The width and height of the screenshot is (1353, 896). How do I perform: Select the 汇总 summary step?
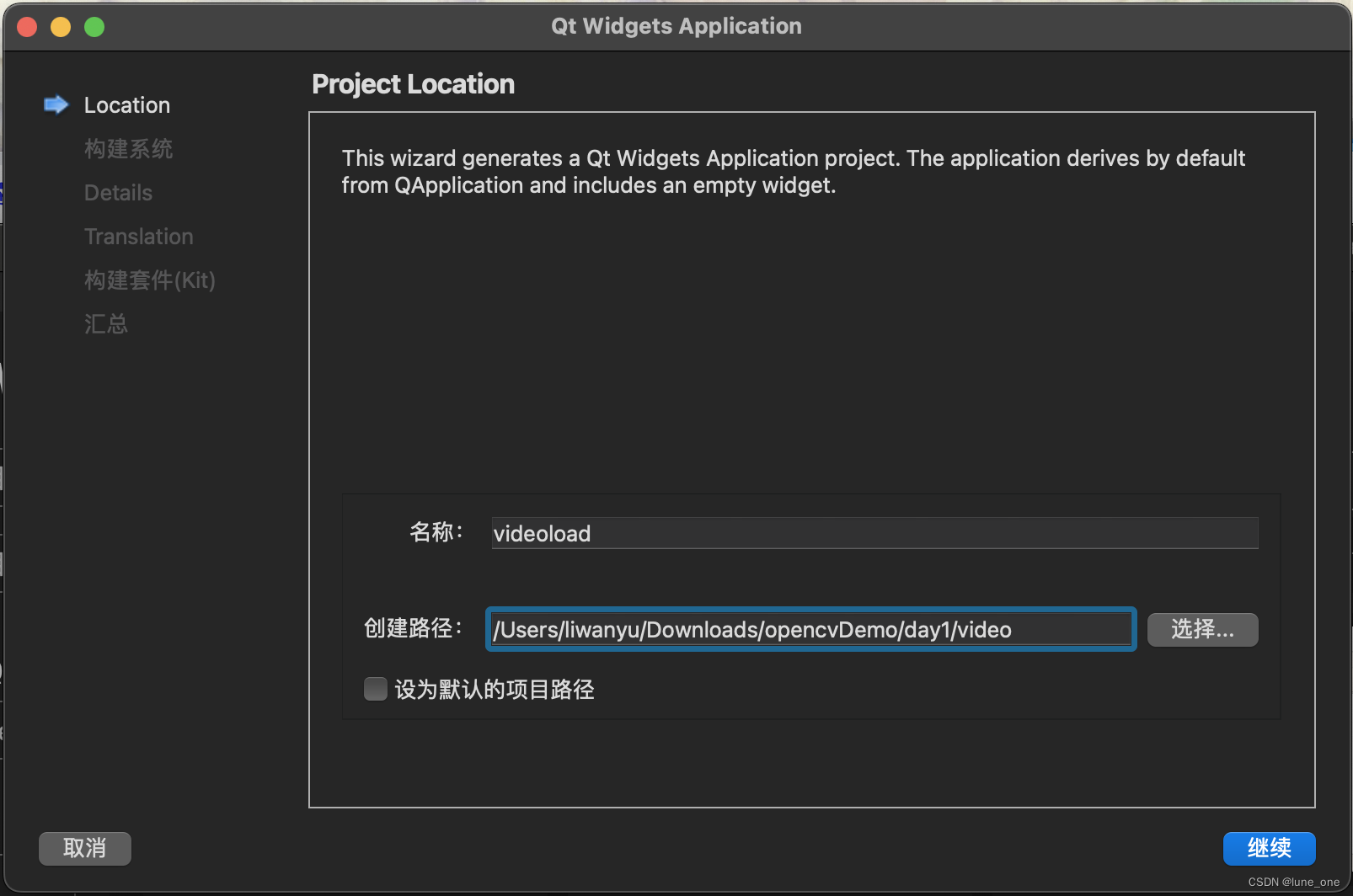click(x=105, y=323)
